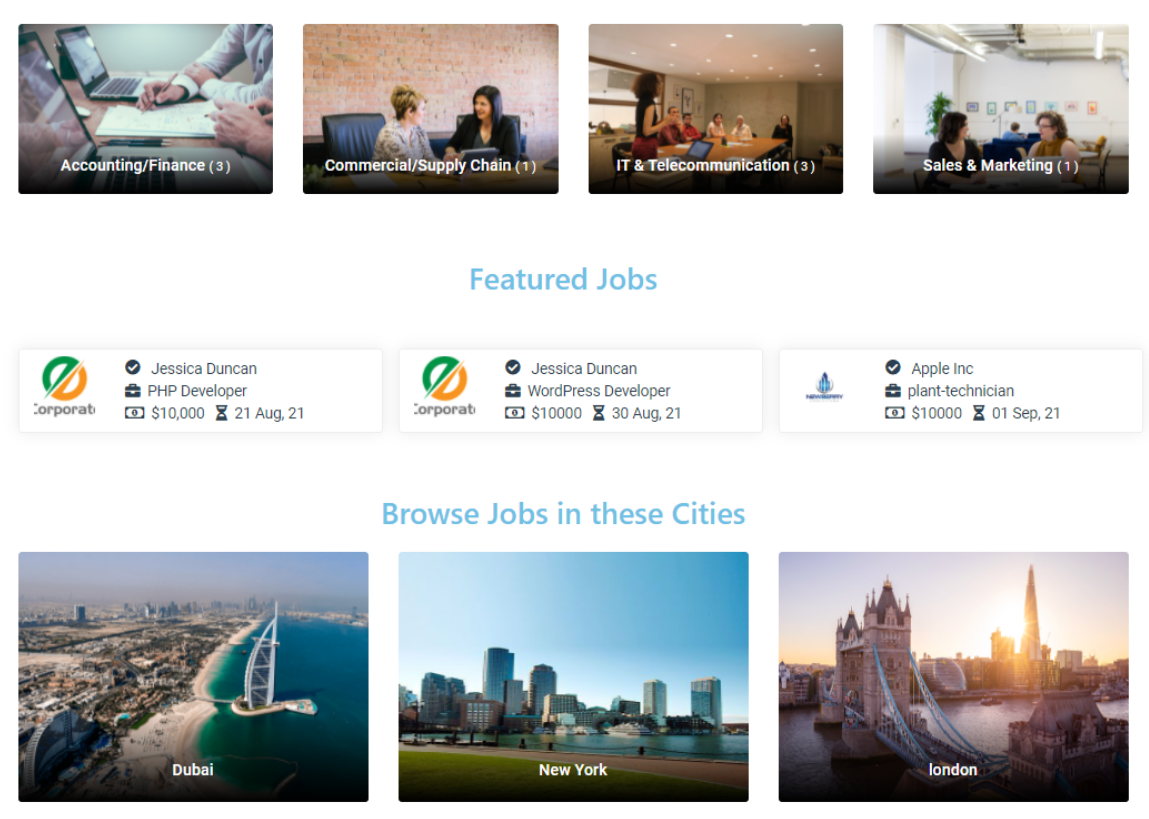
Task: Click hourglass icon beside 01 Sep, 21
Action: click(x=978, y=413)
